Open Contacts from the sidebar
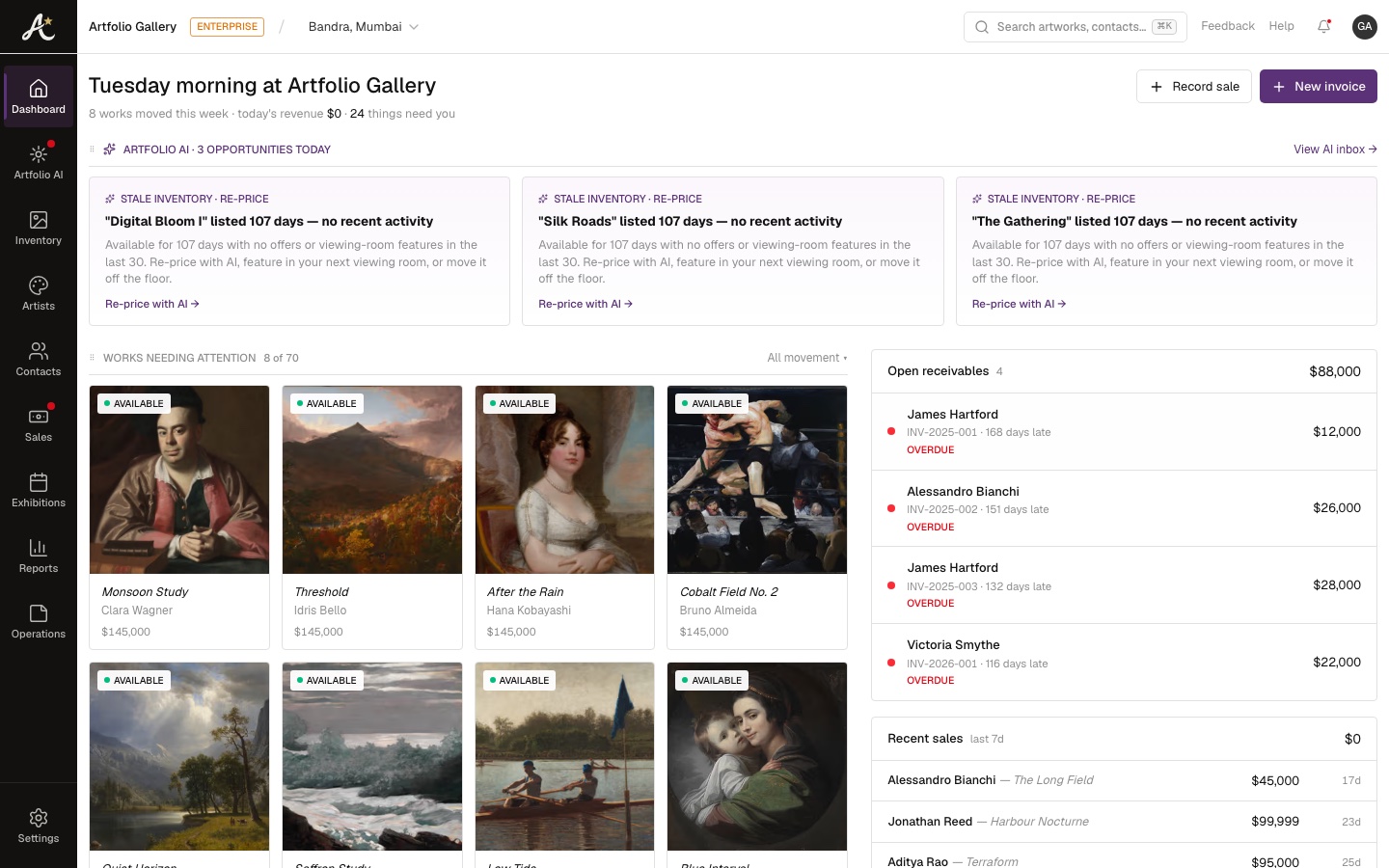This screenshot has width=1389, height=868. (x=39, y=359)
